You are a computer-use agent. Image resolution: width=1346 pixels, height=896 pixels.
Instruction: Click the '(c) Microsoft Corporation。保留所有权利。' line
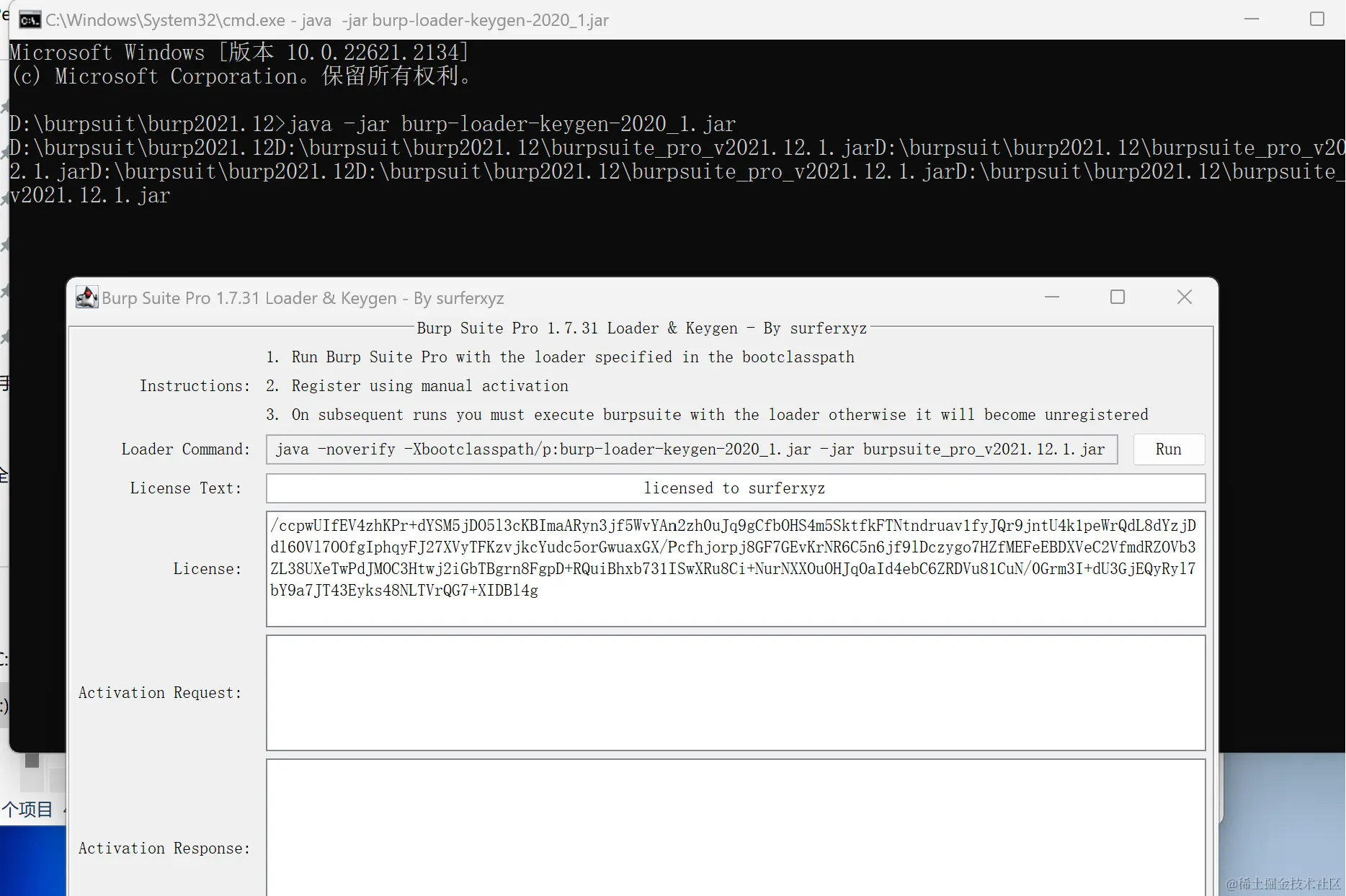(242, 76)
